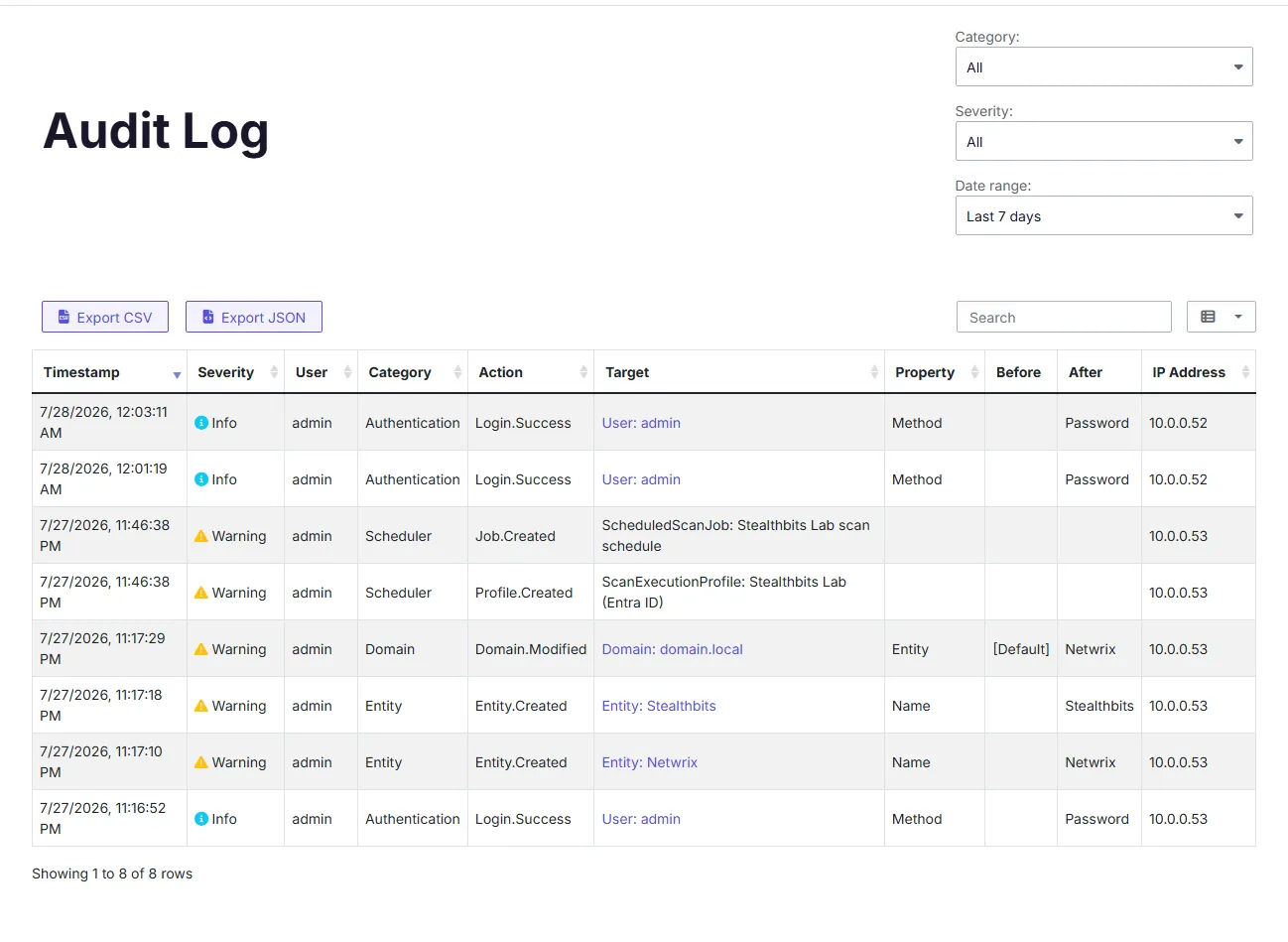Open User: admin link in 12:03:11 row
Screen dimensions: 1288x942
click(641, 423)
